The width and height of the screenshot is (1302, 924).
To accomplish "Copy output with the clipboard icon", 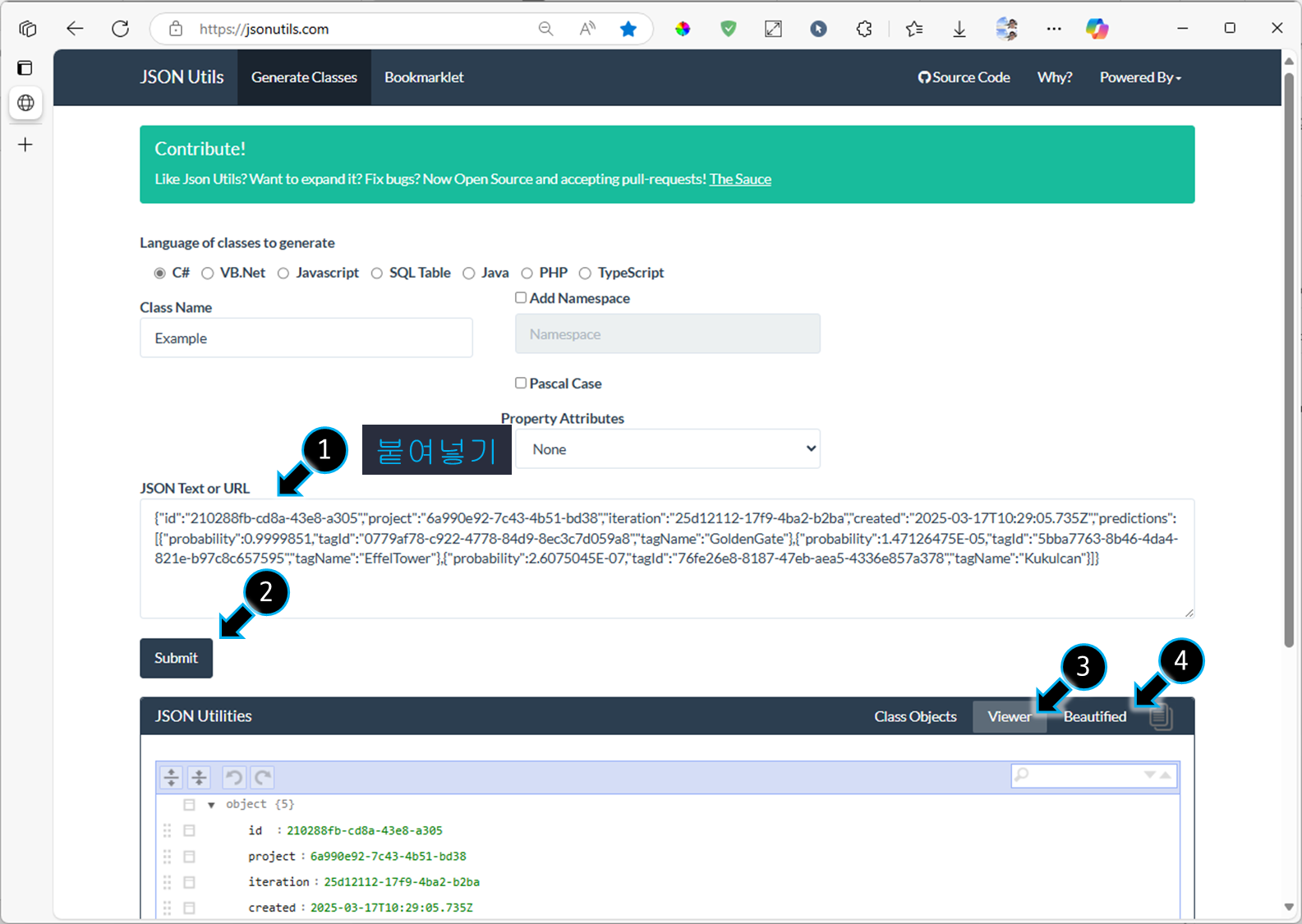I will 1161,716.
